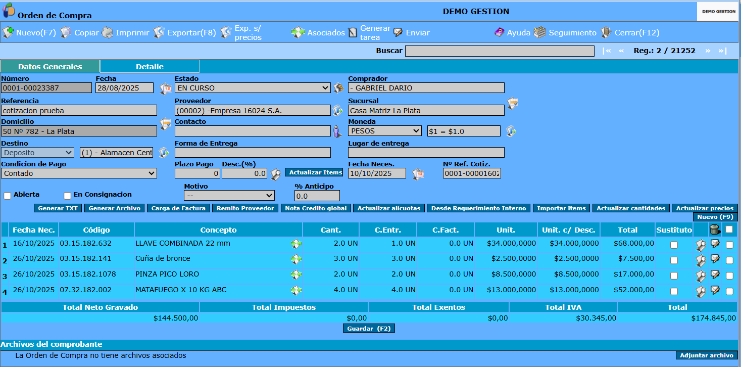Viewport: 741px width, 367px height.
Task: Click the Actualizar precios button
Action: tap(705, 208)
